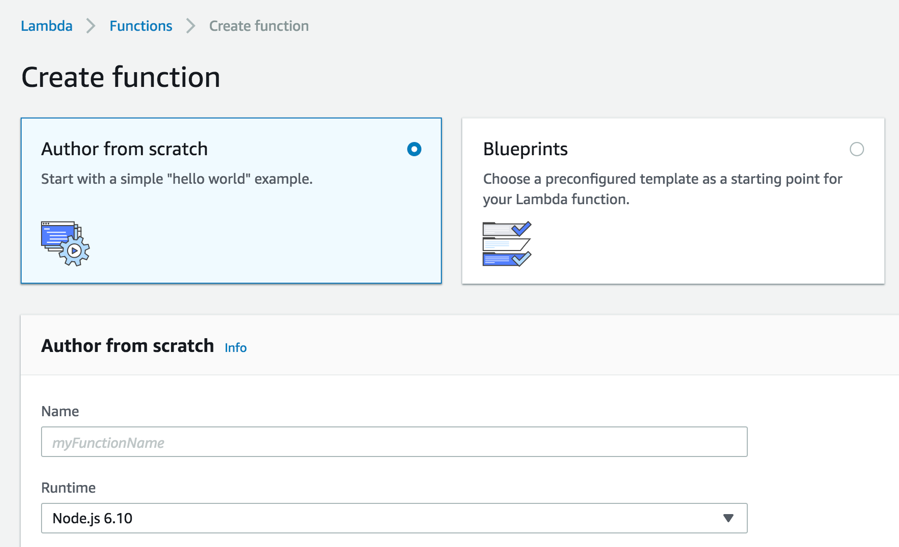
Task: Click the preconfigured template description text
Action: (x=662, y=189)
